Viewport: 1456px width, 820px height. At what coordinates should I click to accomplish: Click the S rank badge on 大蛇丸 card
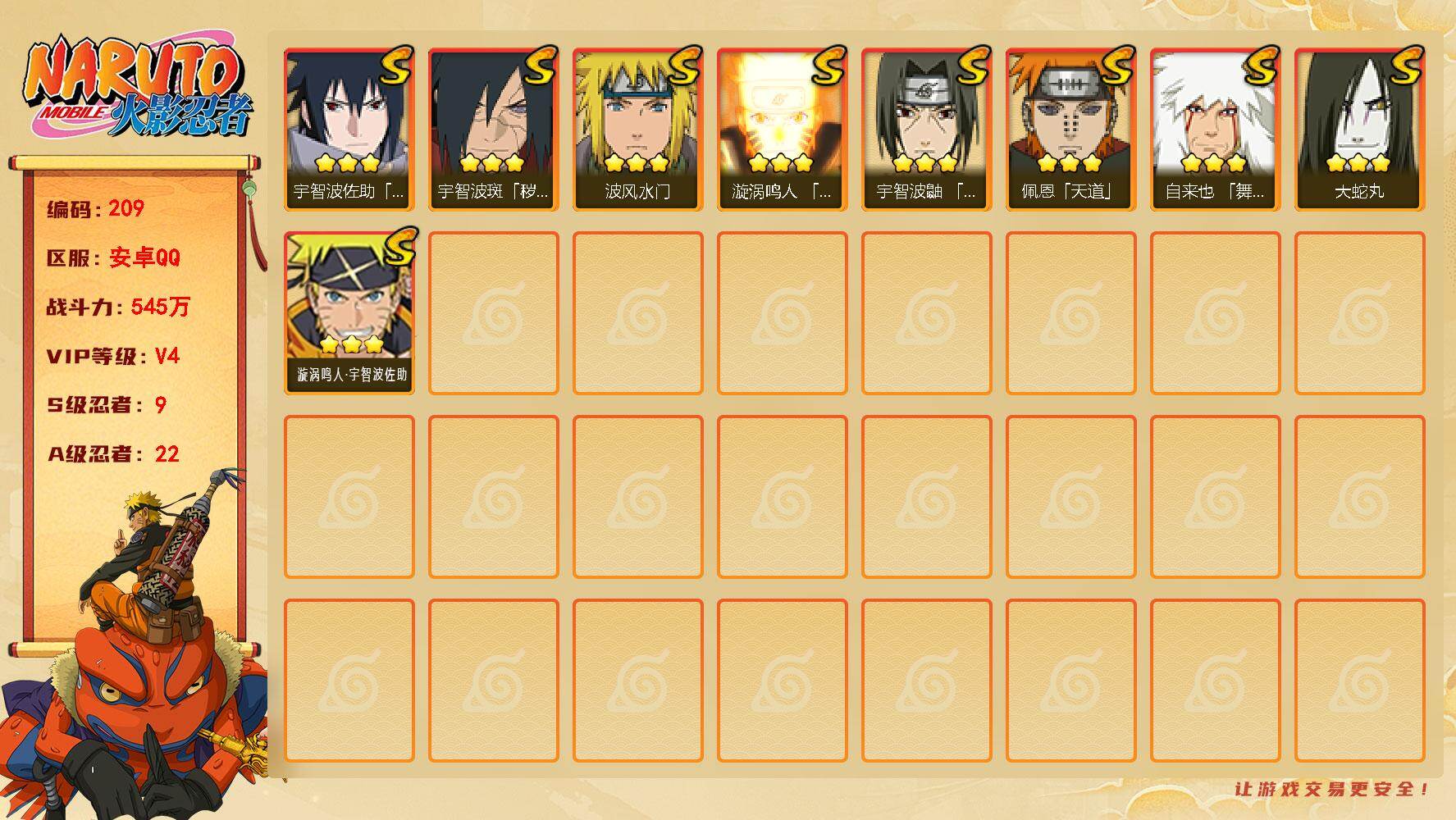click(1402, 66)
